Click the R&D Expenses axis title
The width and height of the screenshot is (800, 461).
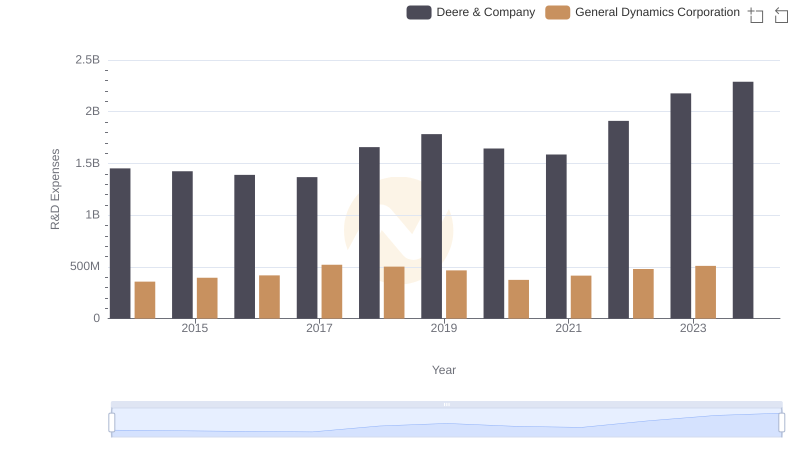tap(55, 189)
